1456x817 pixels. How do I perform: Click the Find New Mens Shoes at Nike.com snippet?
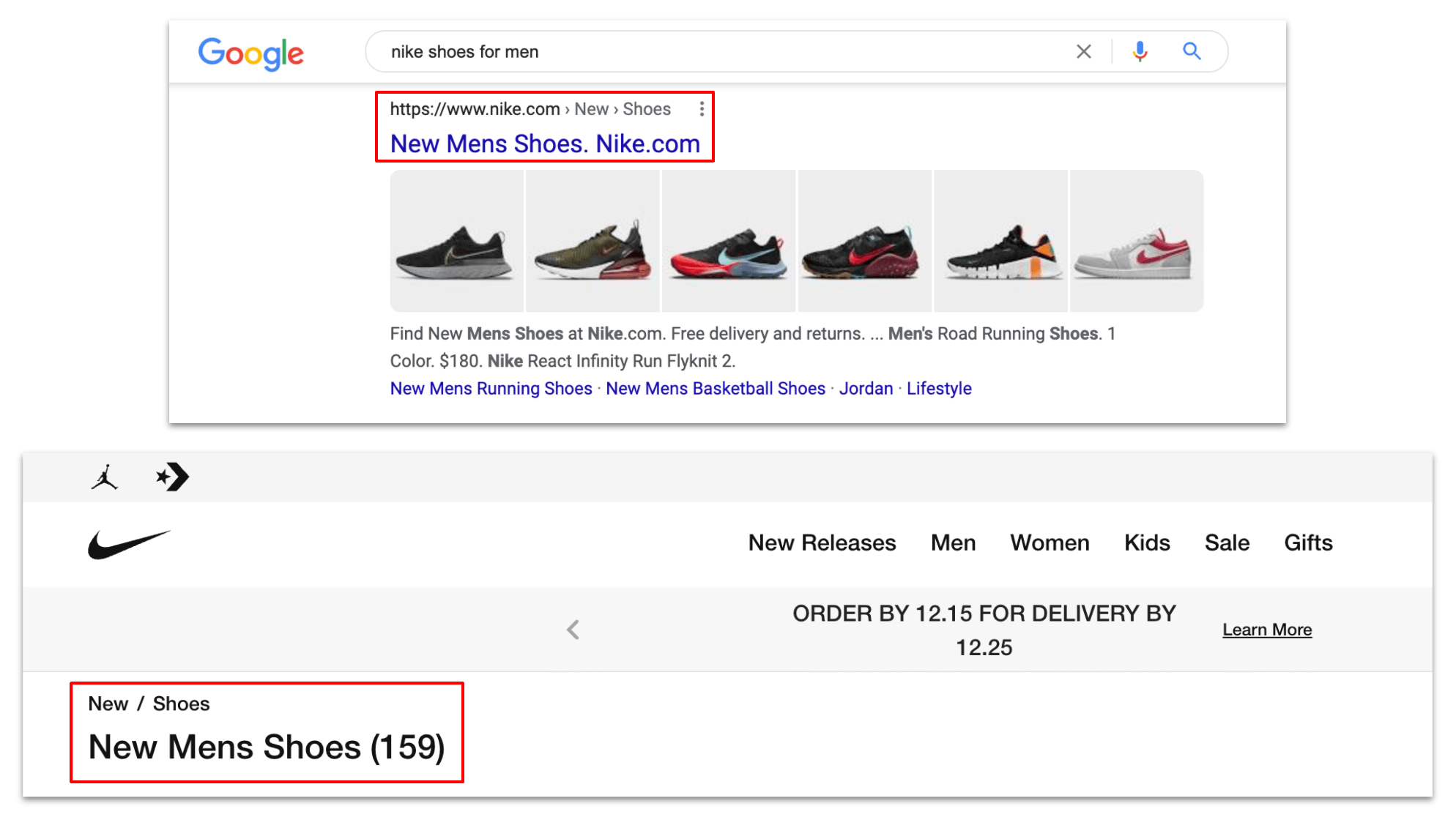pos(752,347)
